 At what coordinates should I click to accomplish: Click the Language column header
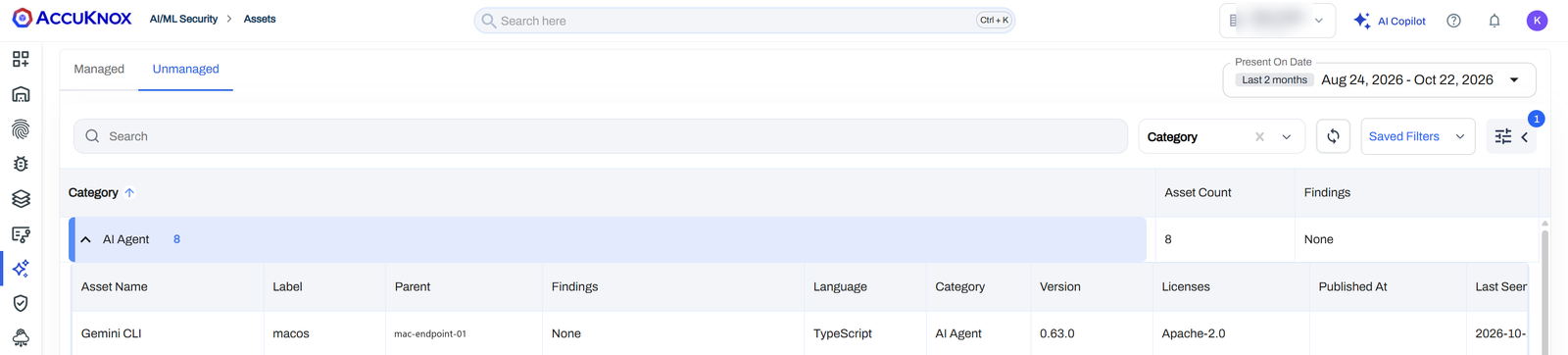(x=840, y=286)
